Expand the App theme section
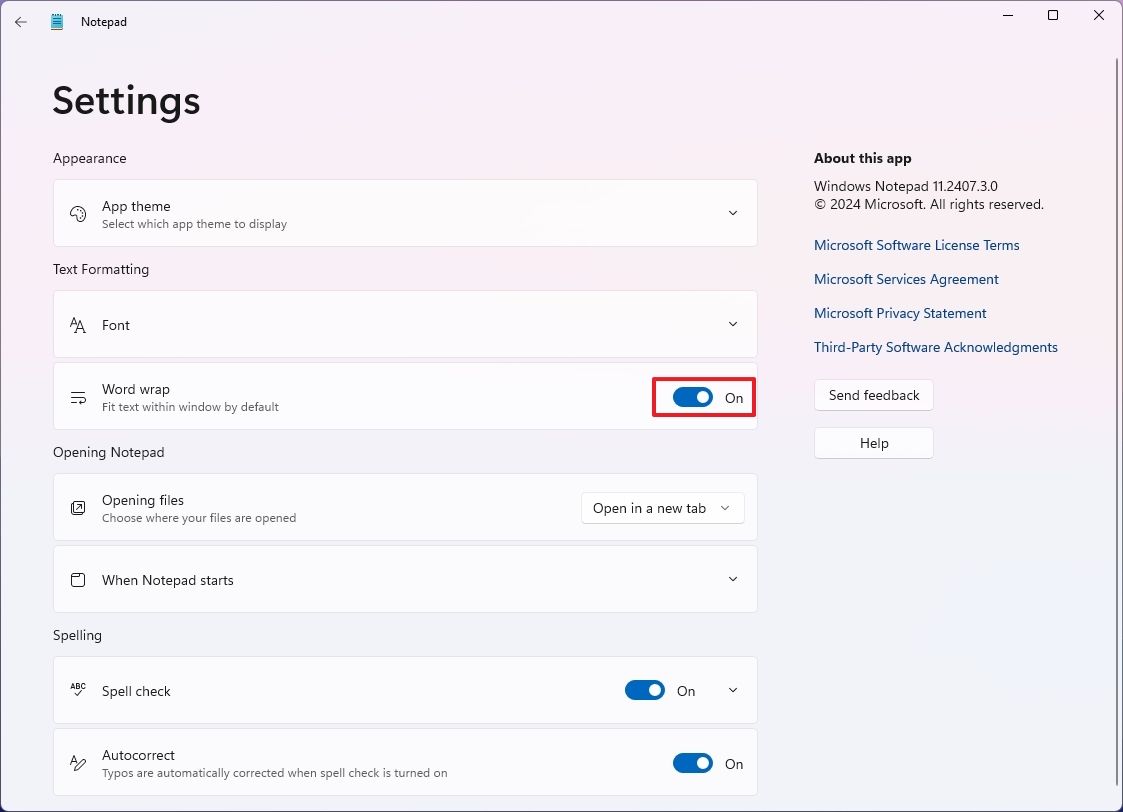 click(x=733, y=213)
